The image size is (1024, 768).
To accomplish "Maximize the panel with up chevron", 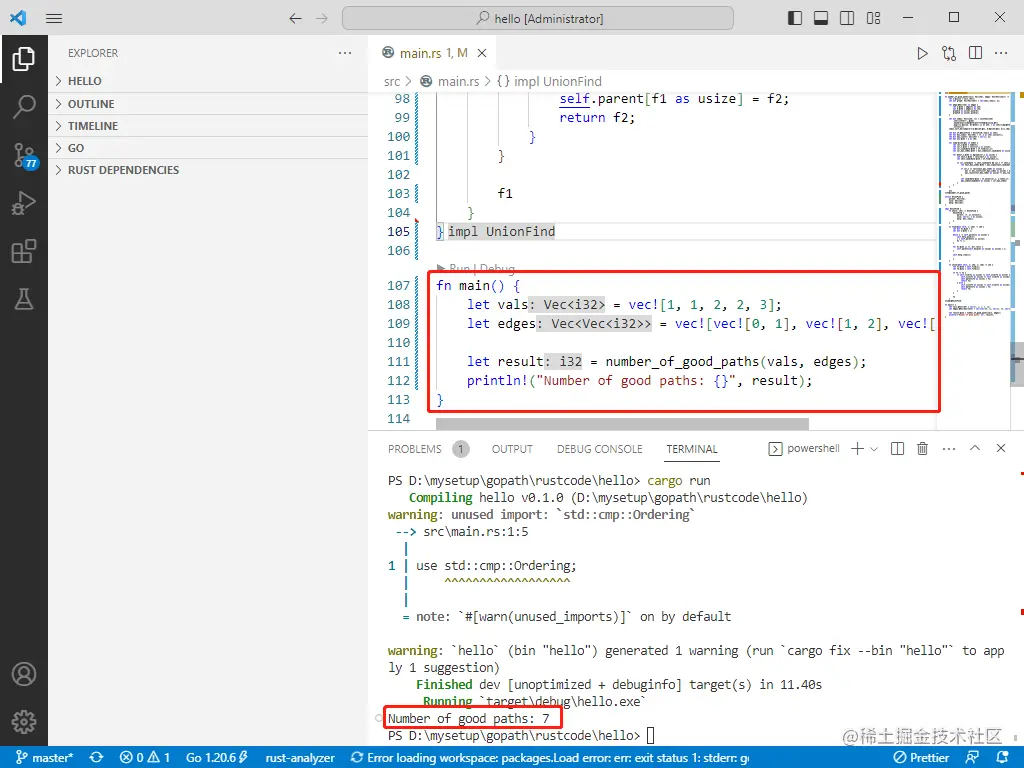I will tap(975, 449).
